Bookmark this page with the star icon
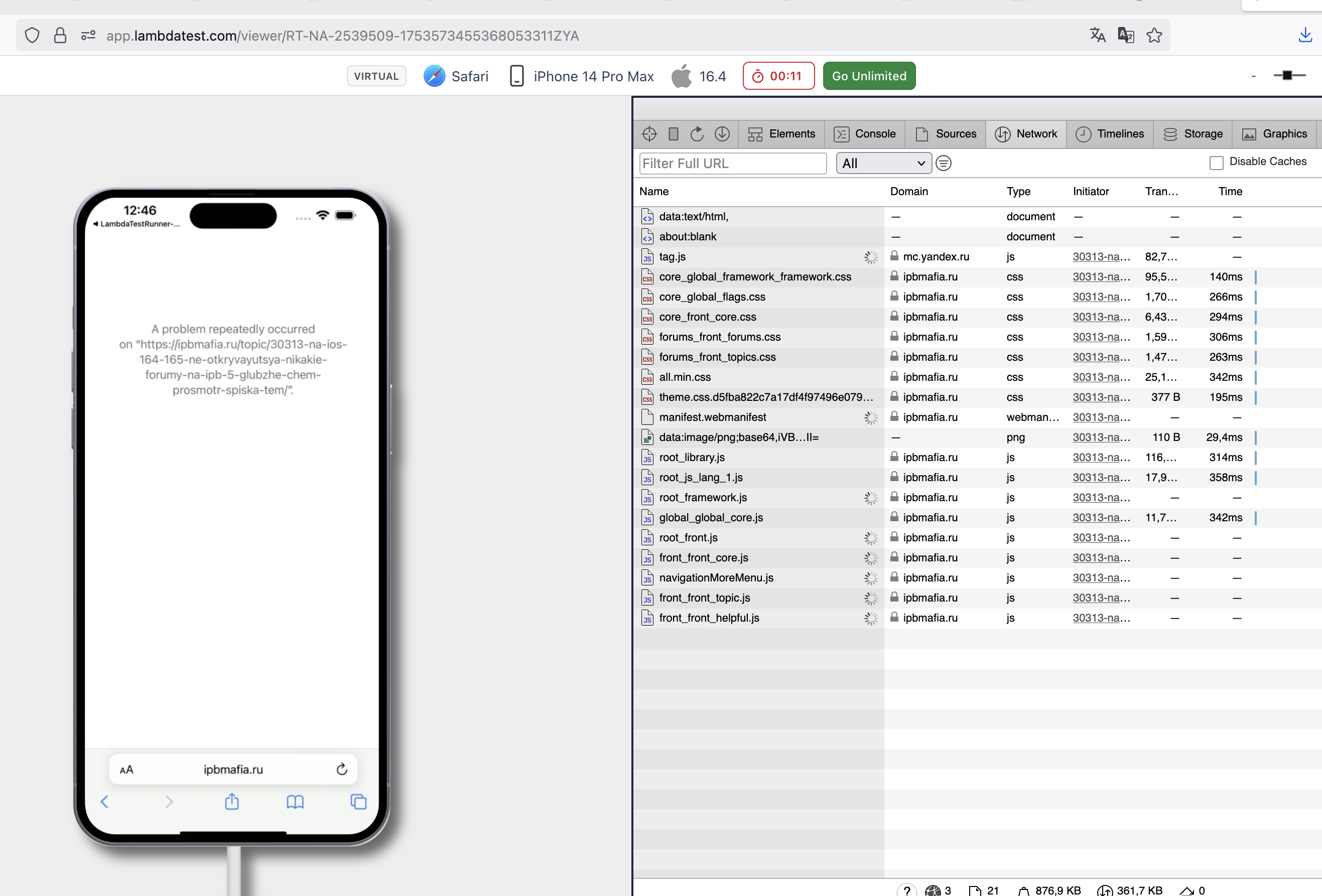Image resolution: width=1322 pixels, height=896 pixels. 1154,35
